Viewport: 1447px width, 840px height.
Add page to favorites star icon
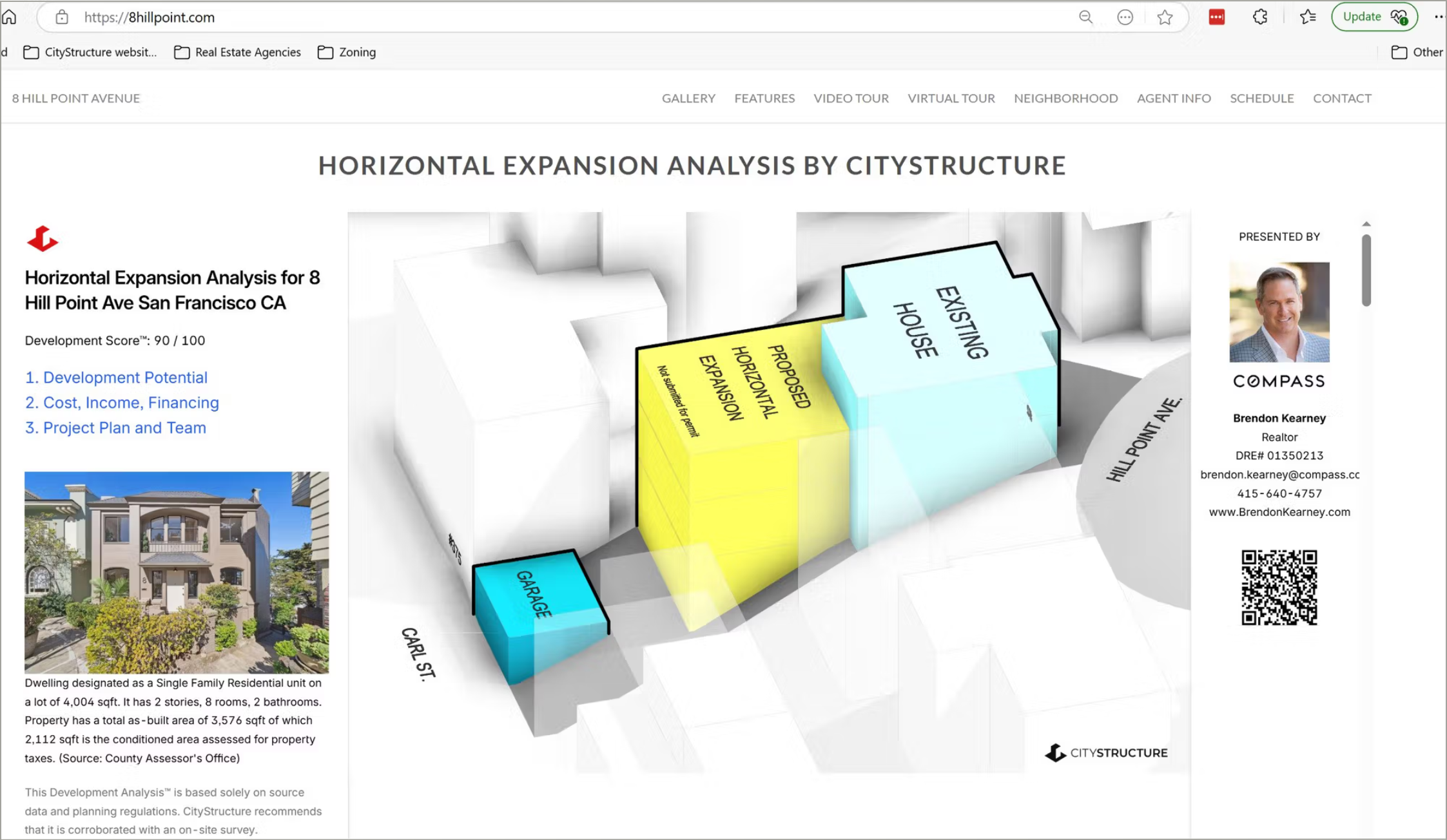[x=1165, y=17]
